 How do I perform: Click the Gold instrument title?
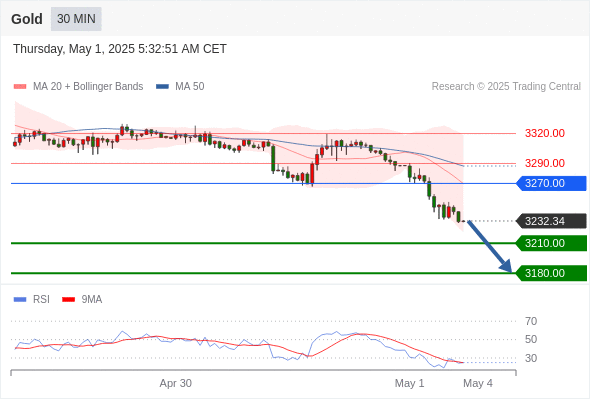pos(27,19)
